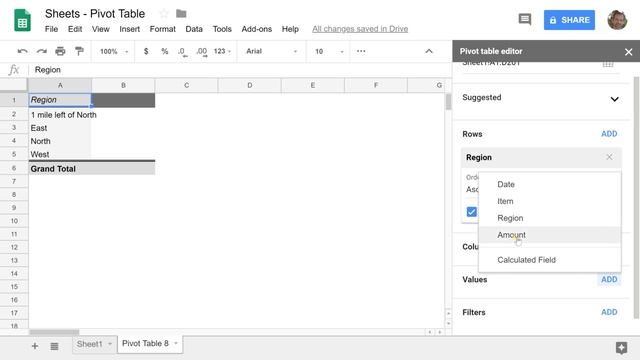Screen dimensions: 640x360
Task: Select the 'East' cell
Action: point(60,128)
